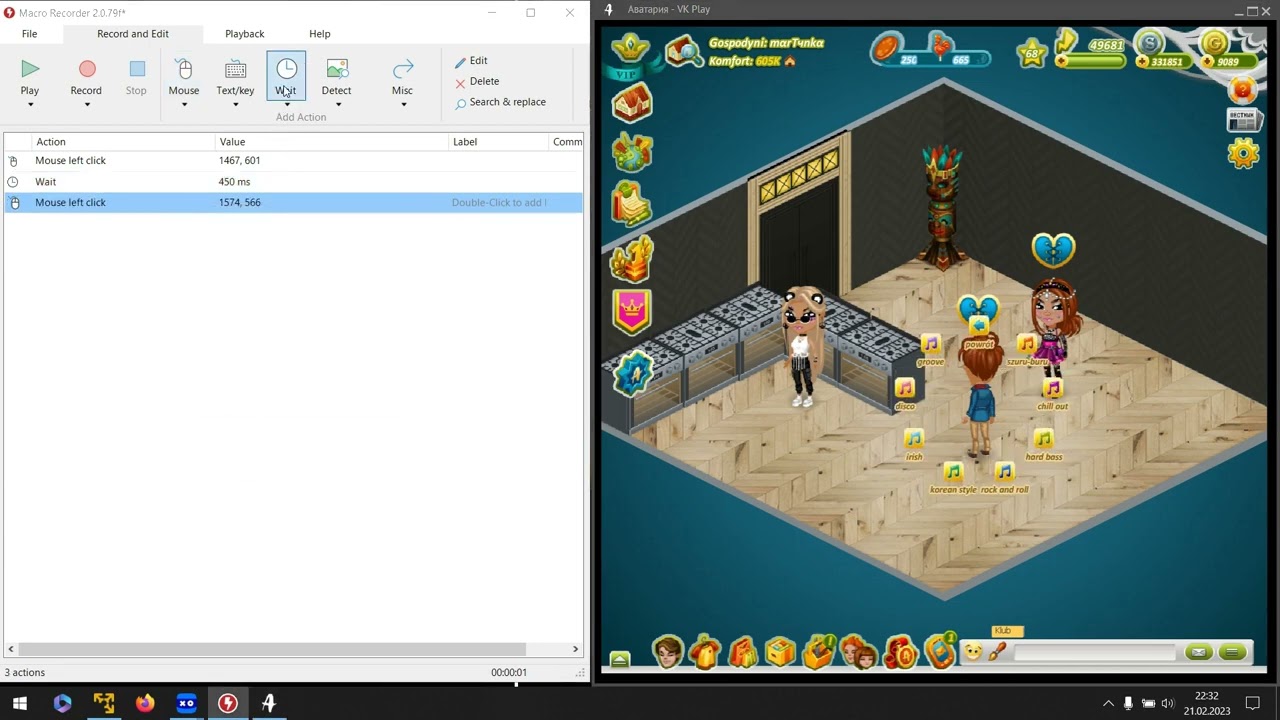Click the Delete action button

click(x=477, y=82)
